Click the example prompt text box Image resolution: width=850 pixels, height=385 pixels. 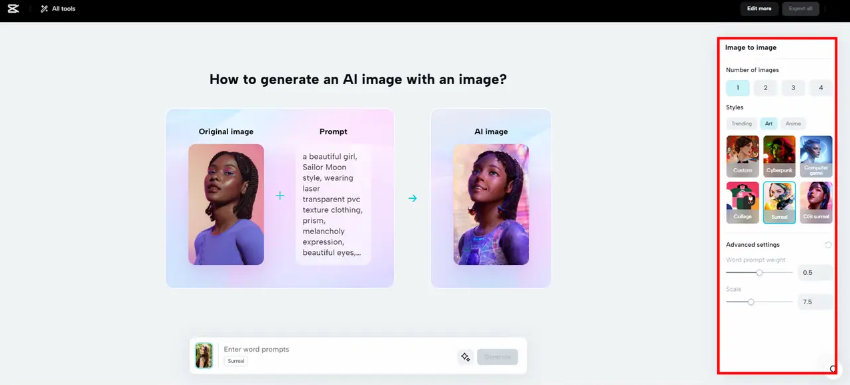[333, 204]
